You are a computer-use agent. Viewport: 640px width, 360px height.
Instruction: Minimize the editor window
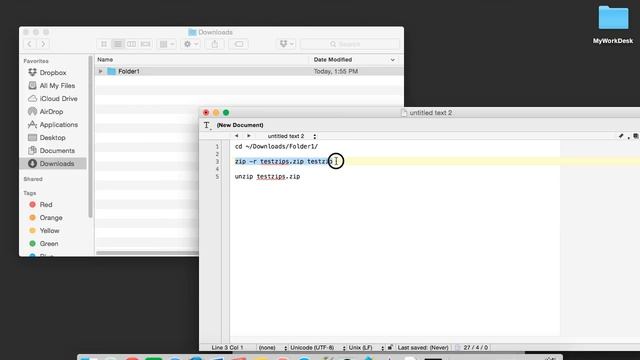(x=216, y=113)
